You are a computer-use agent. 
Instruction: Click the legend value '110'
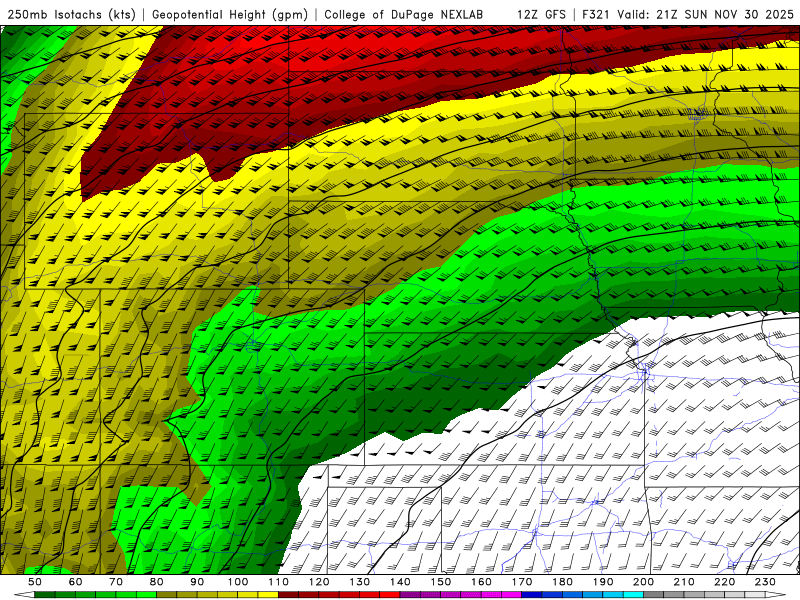click(279, 582)
